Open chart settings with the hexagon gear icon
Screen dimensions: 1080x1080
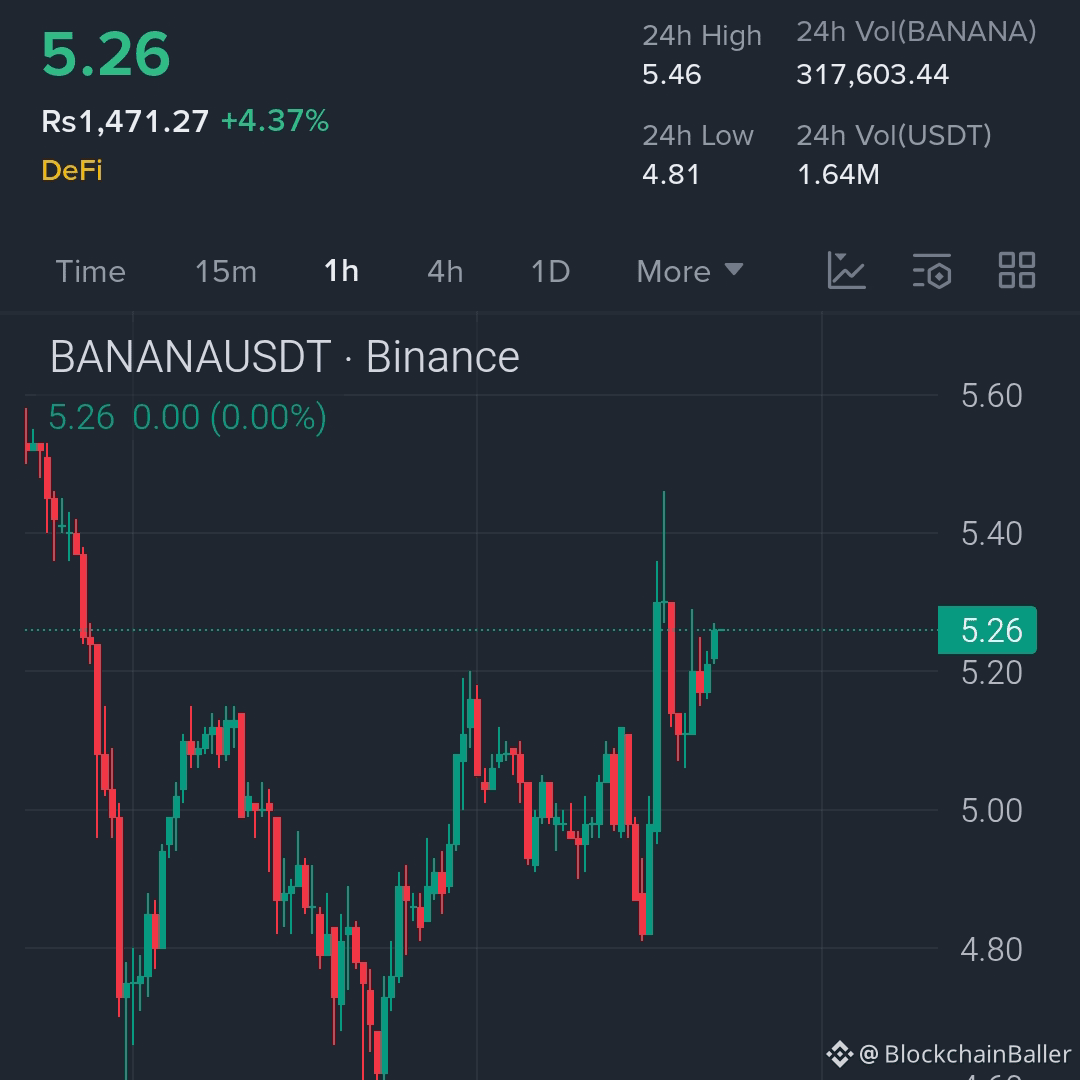(x=932, y=271)
